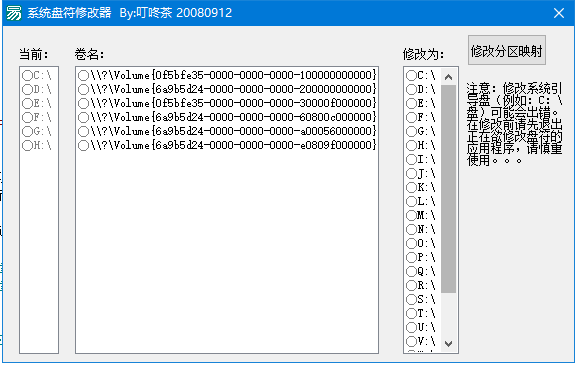The width and height of the screenshot is (577, 365).
Task: Click the 修改分区映射 button
Action: tap(506, 50)
